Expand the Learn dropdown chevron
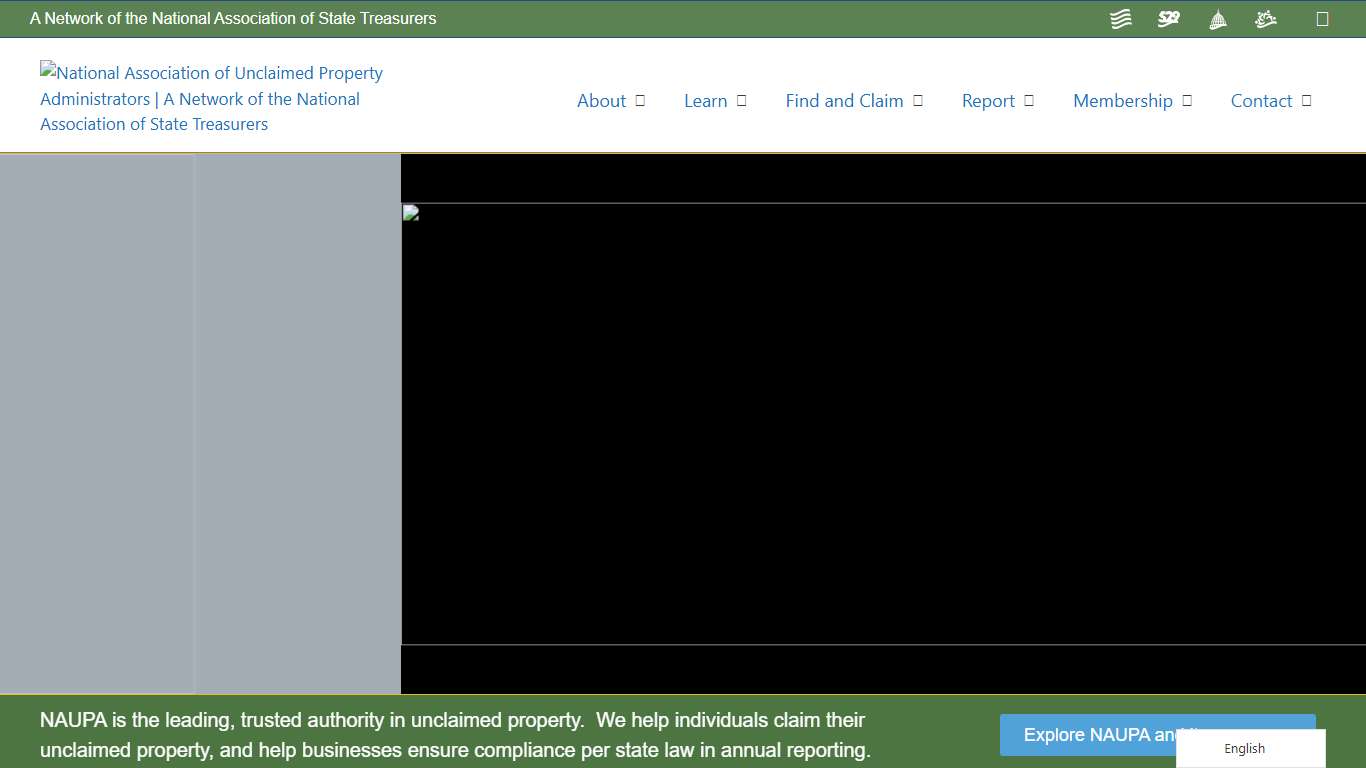The width and height of the screenshot is (1366, 768). pos(740,100)
